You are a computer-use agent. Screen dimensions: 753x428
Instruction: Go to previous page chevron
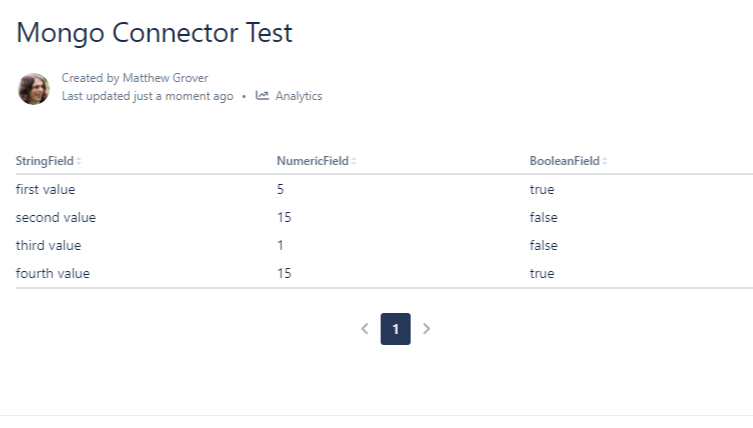tap(365, 328)
